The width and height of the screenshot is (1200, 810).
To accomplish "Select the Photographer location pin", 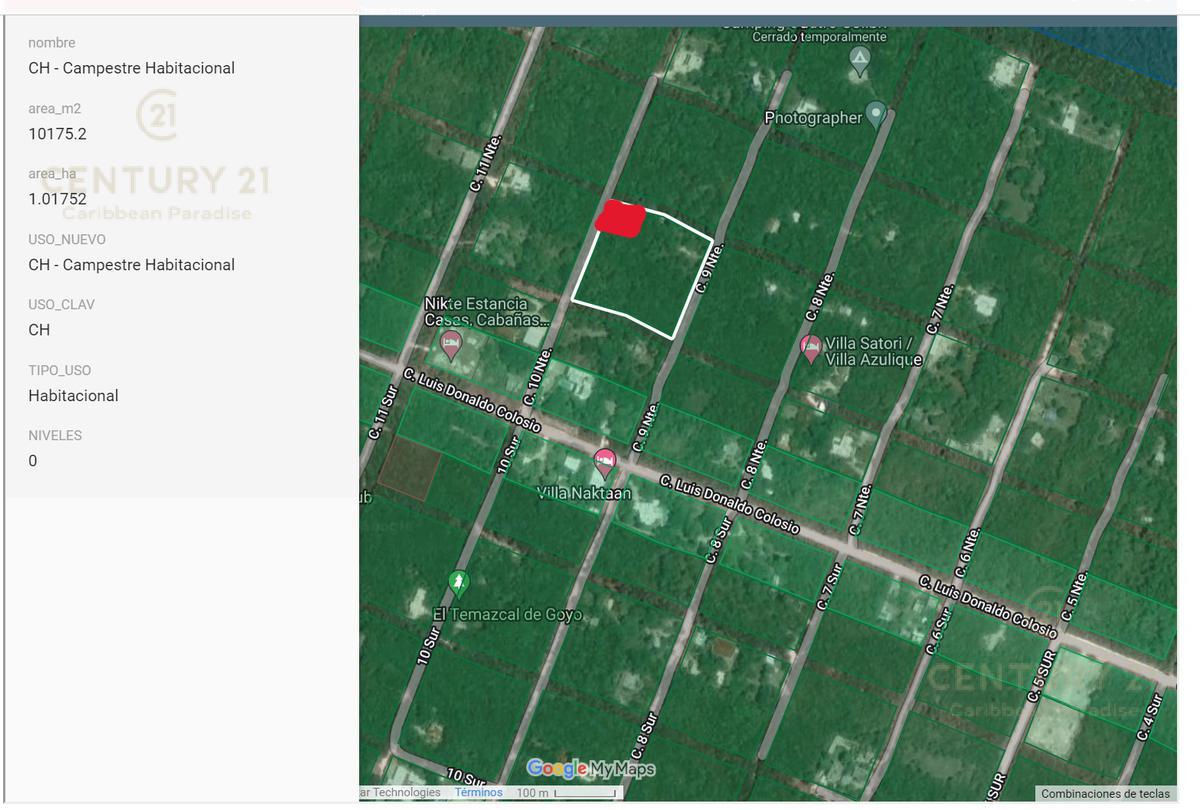I will point(876,115).
